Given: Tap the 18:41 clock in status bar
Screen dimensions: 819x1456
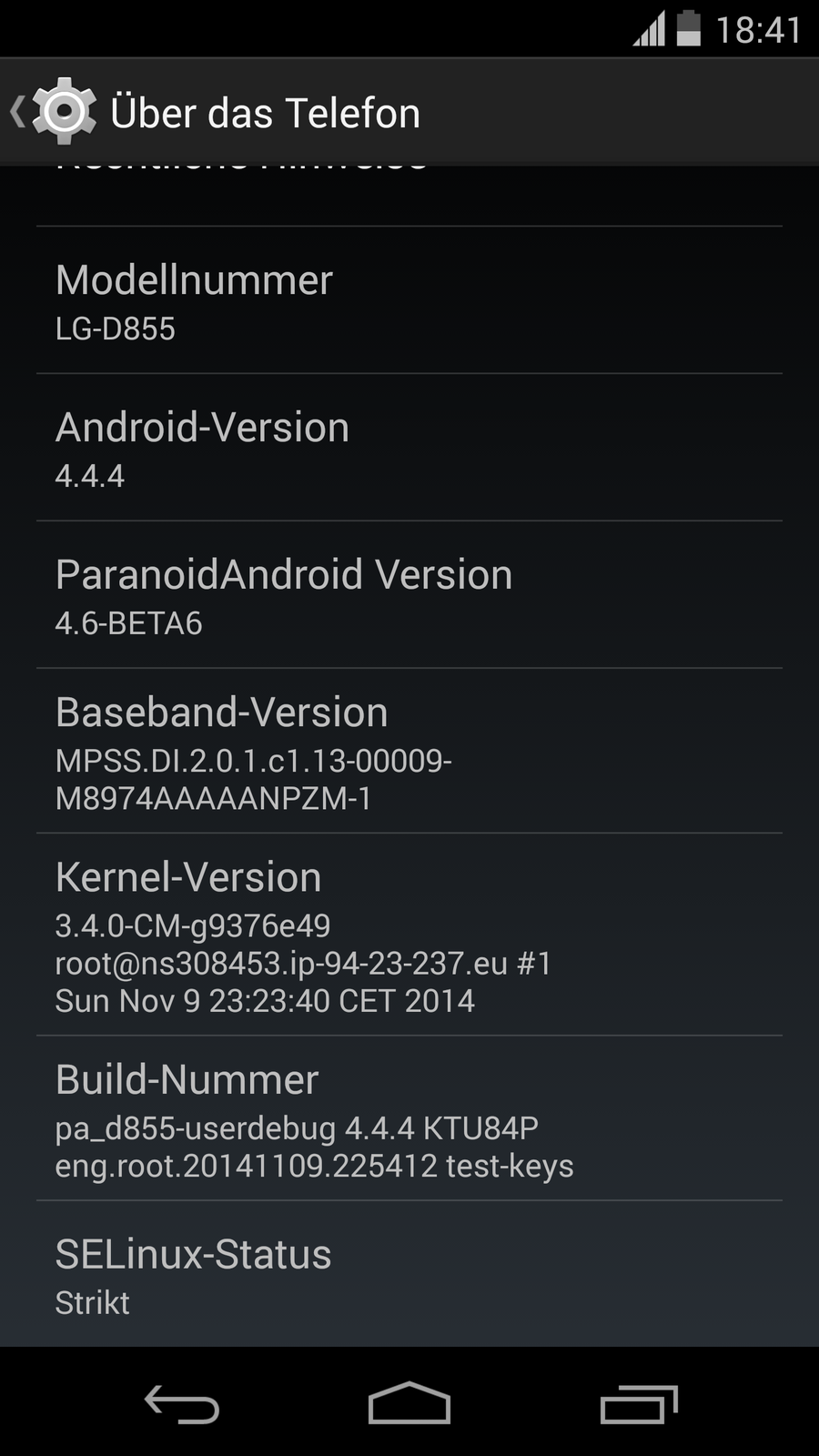Looking at the screenshot, I should [758, 30].
